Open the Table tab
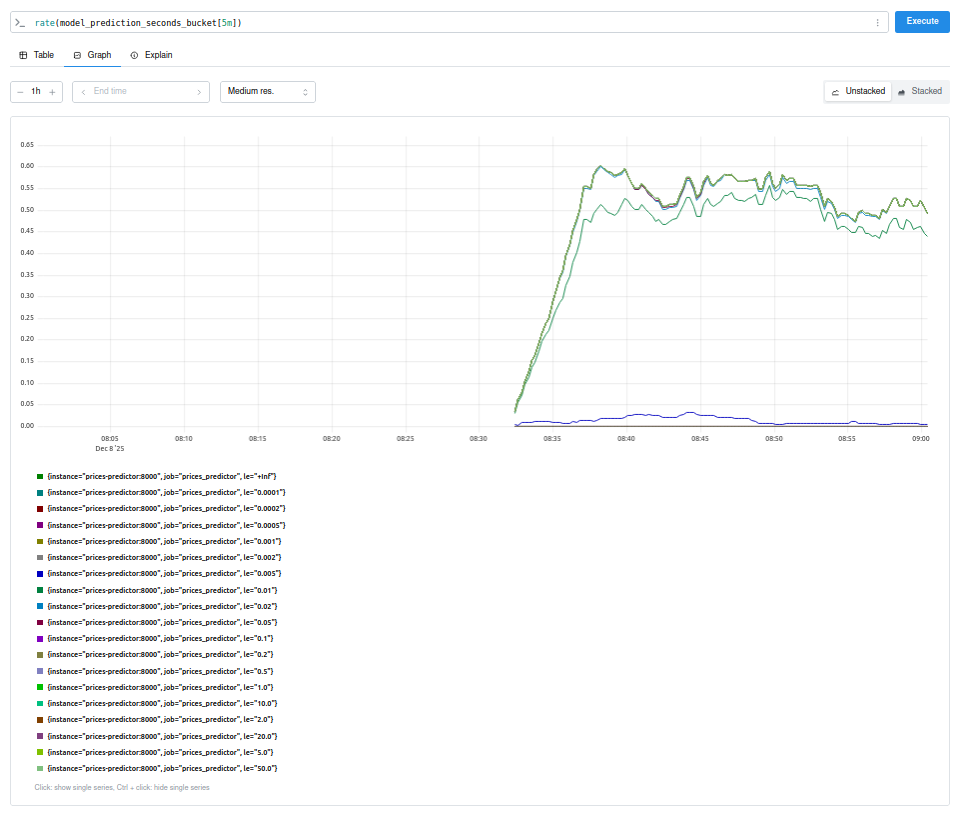This screenshot has height=816, width=960. pos(37,55)
